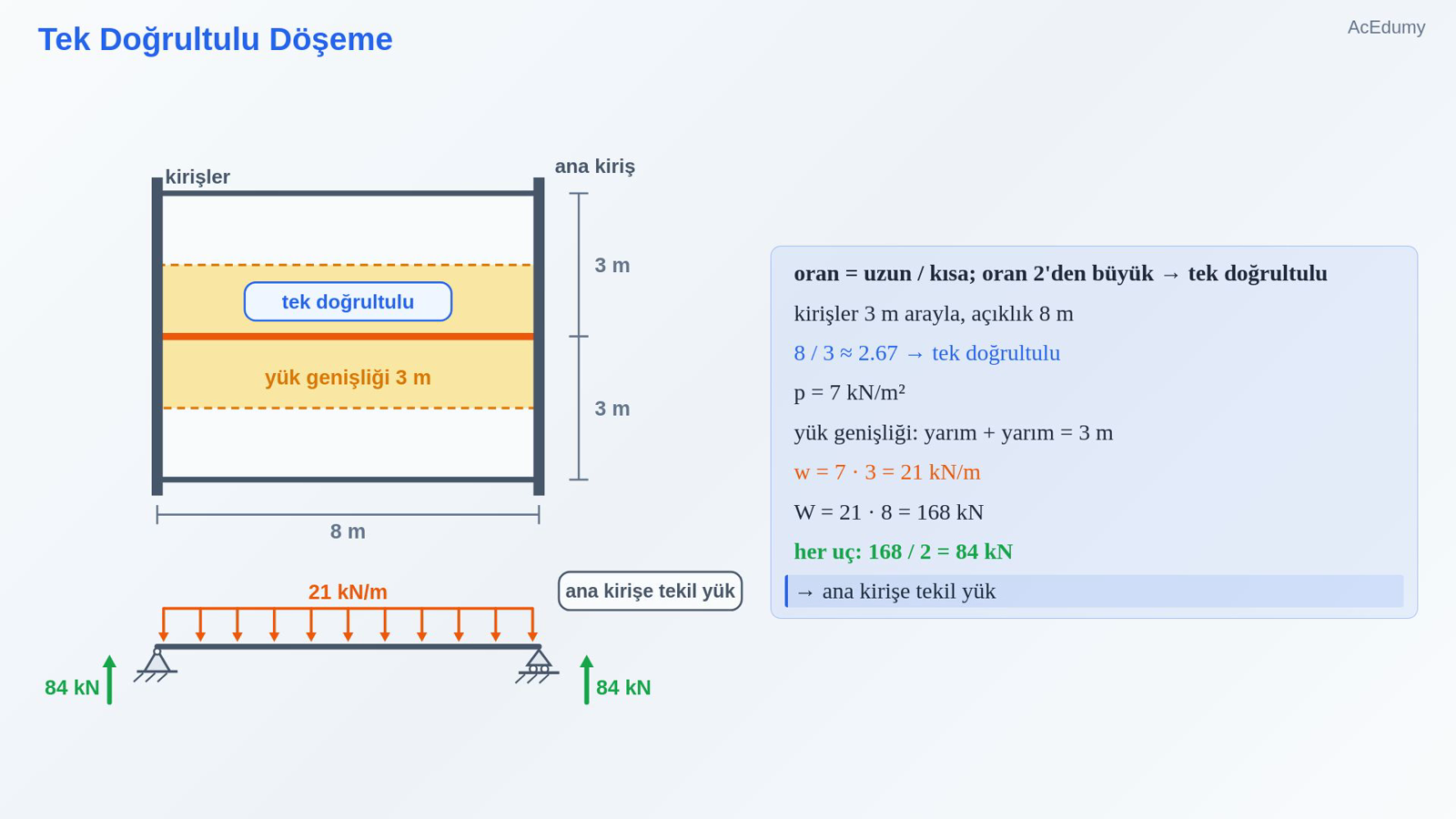This screenshot has width=1456, height=819.
Task: Click the left green reaction arrow
Action: click(x=109, y=680)
